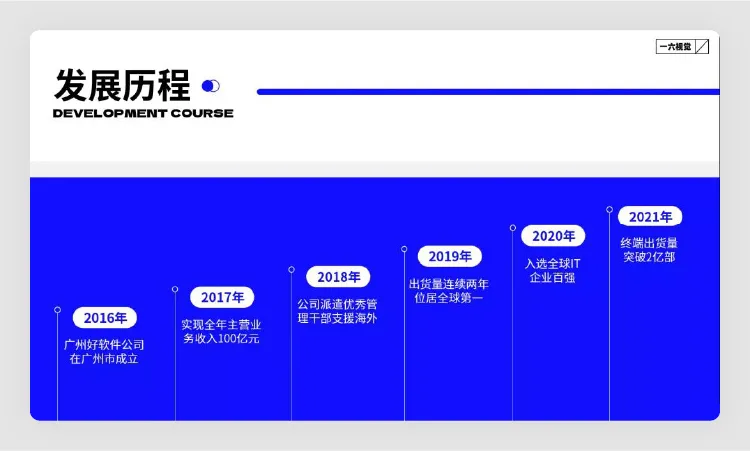Select text 入选全球IT企业百强
Viewport: 750px width, 451px height.
coord(552,270)
